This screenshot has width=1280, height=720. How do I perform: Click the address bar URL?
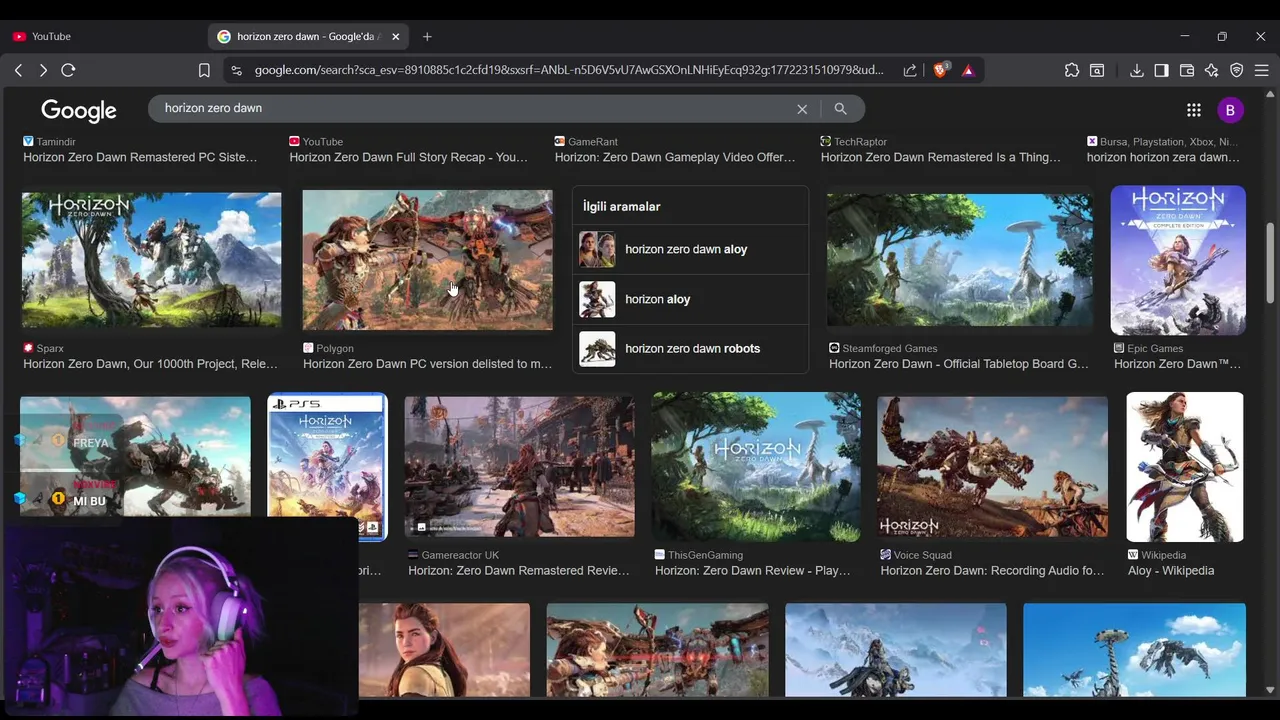click(569, 70)
